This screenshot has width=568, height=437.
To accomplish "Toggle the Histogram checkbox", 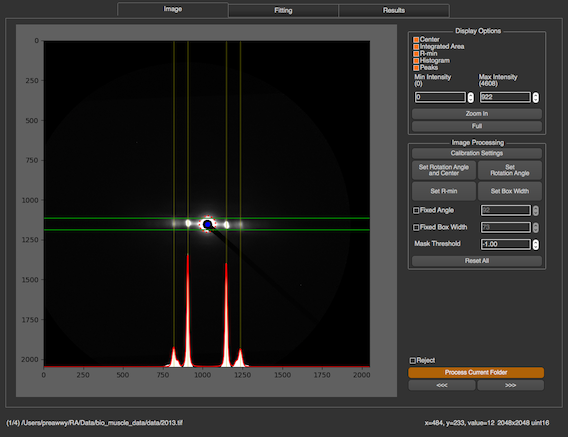I will pos(416,61).
